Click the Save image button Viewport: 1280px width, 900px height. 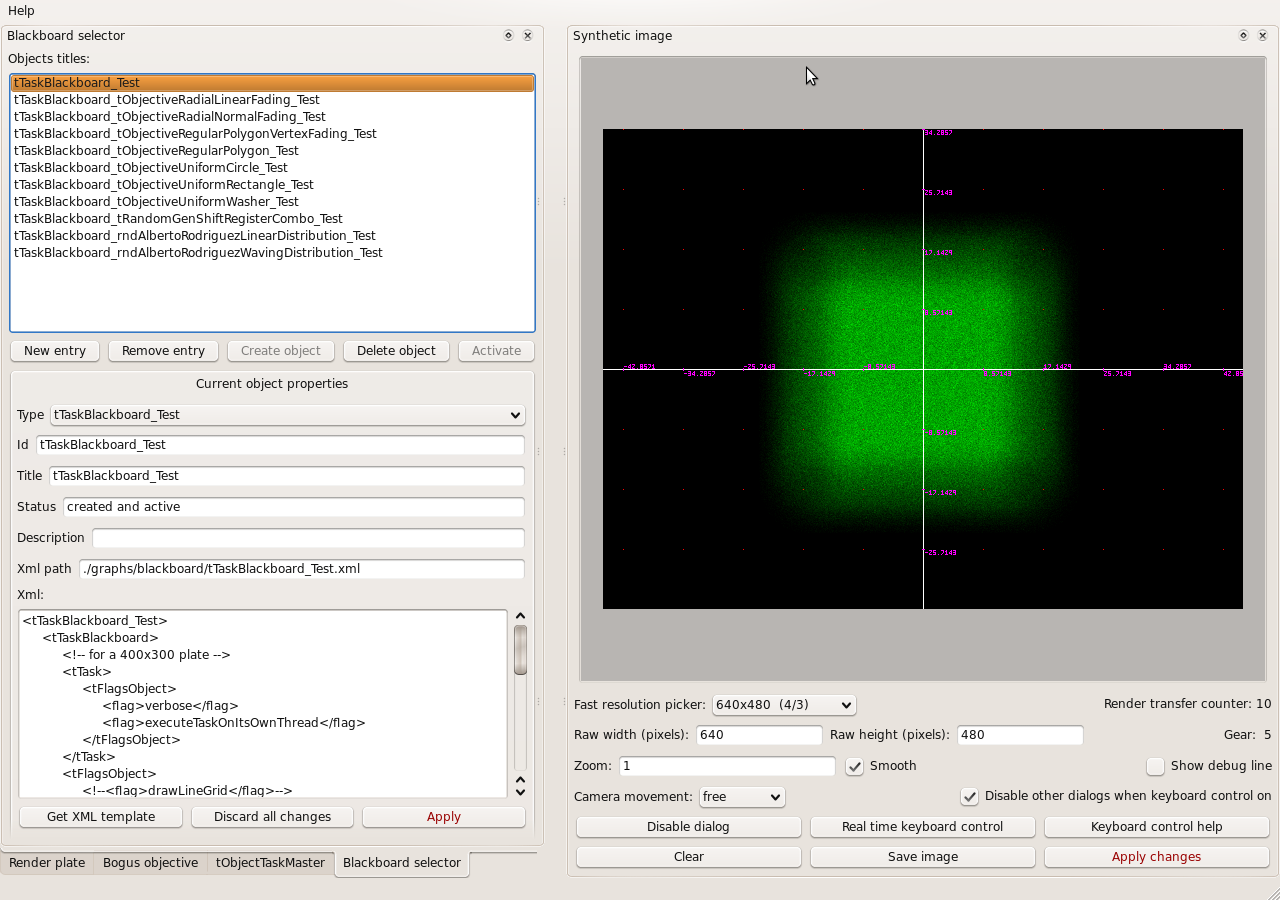(923, 857)
